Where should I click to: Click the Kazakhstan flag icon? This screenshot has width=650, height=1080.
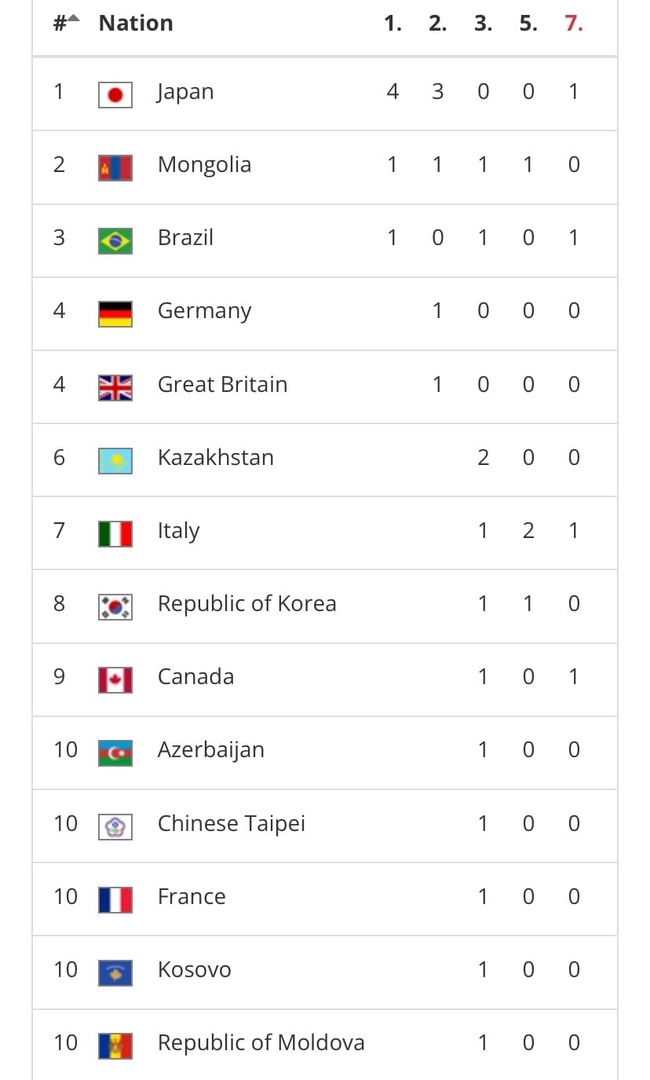click(x=115, y=461)
